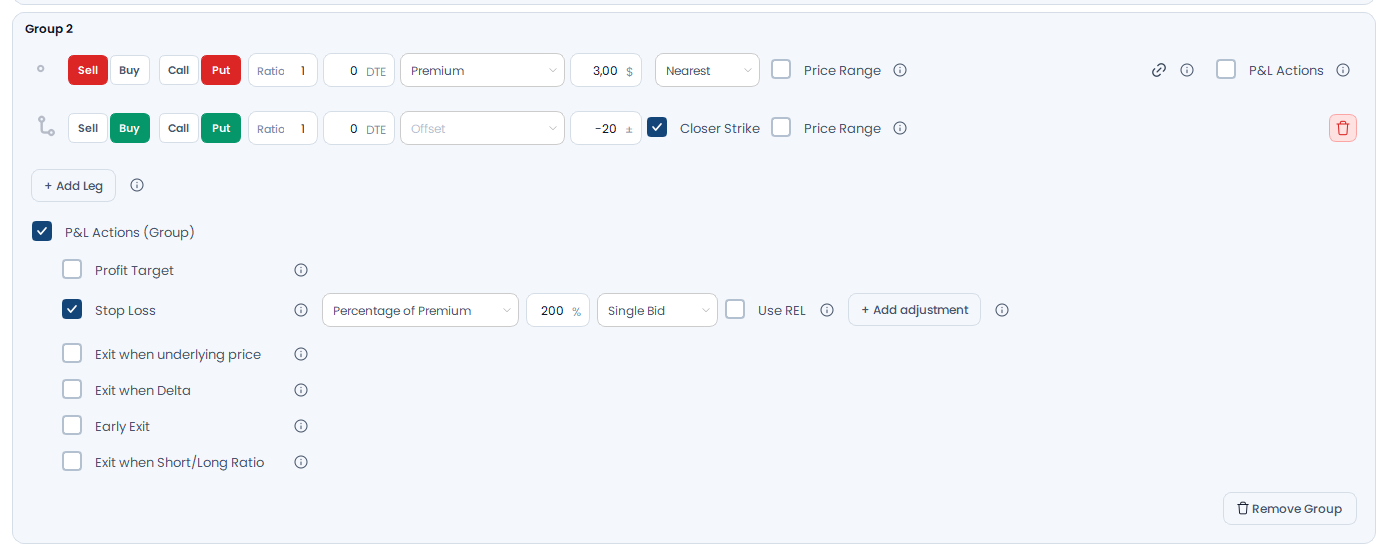Select Call on the first leg

click(179, 70)
